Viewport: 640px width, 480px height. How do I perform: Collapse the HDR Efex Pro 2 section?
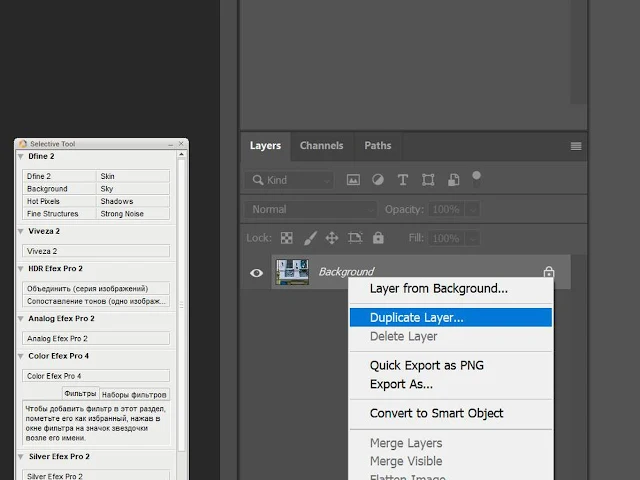click(21, 269)
